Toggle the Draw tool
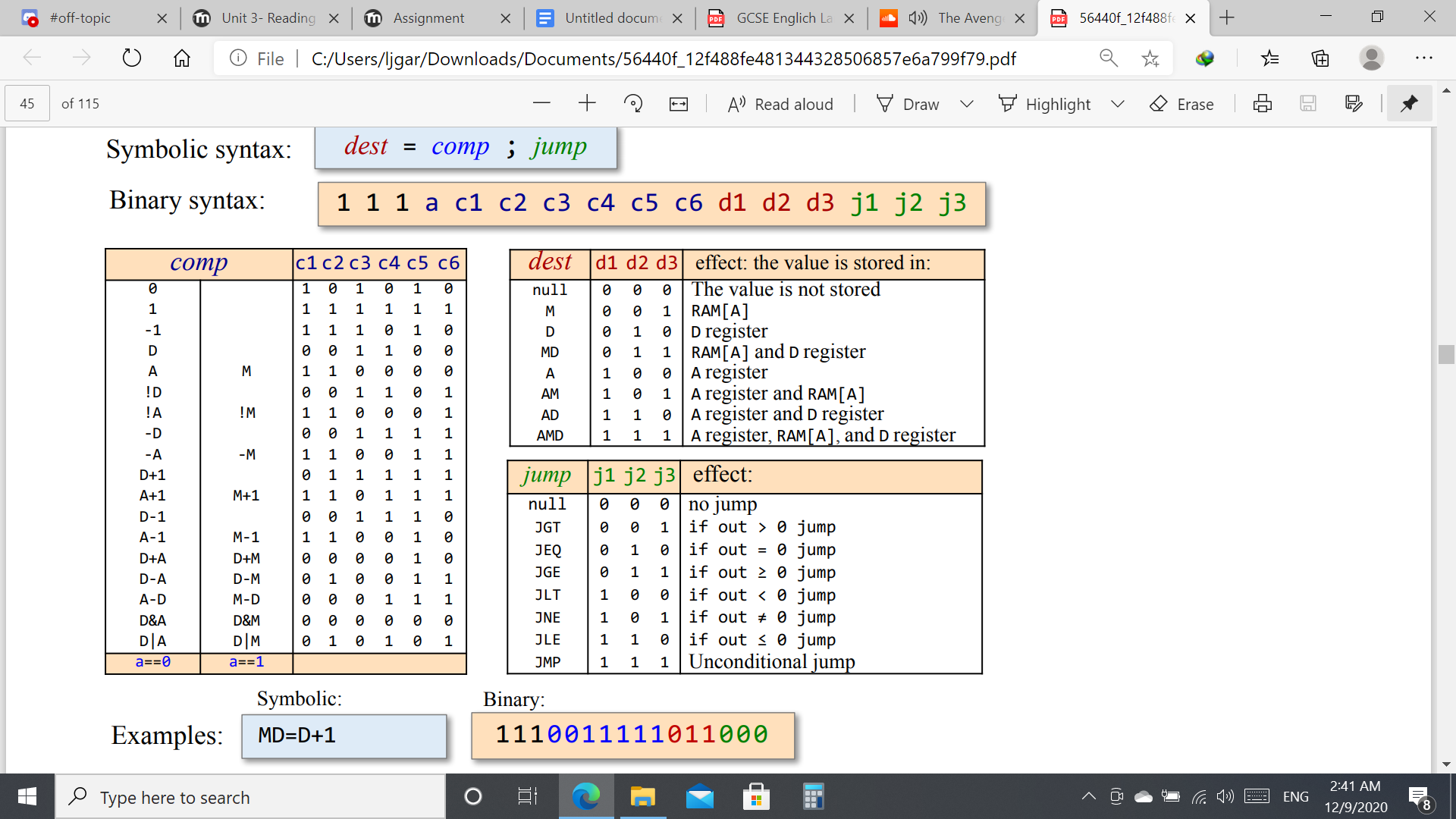The width and height of the screenshot is (1456, 819). coord(908,104)
